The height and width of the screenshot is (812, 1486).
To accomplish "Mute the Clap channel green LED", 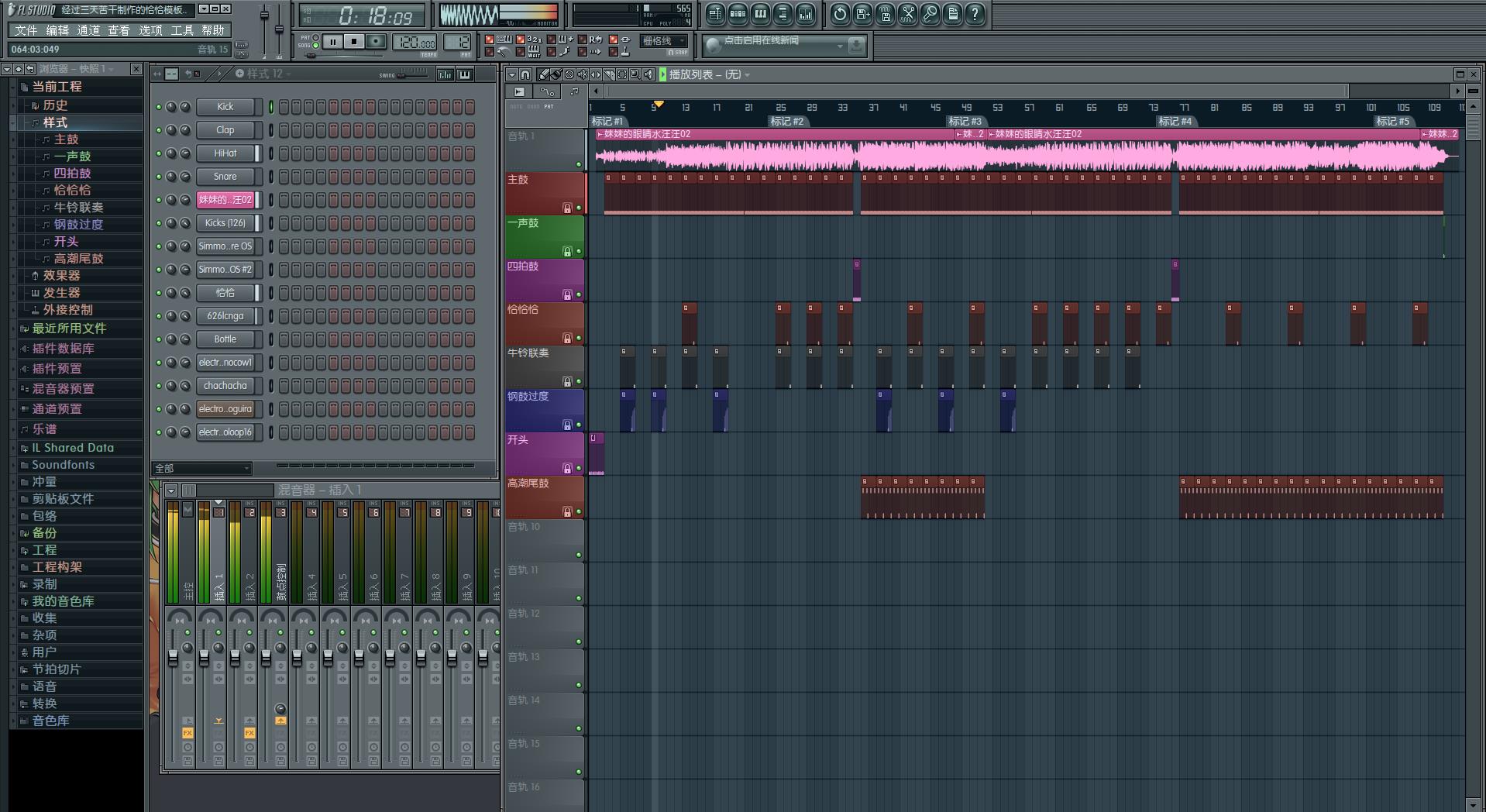I will coord(159,130).
